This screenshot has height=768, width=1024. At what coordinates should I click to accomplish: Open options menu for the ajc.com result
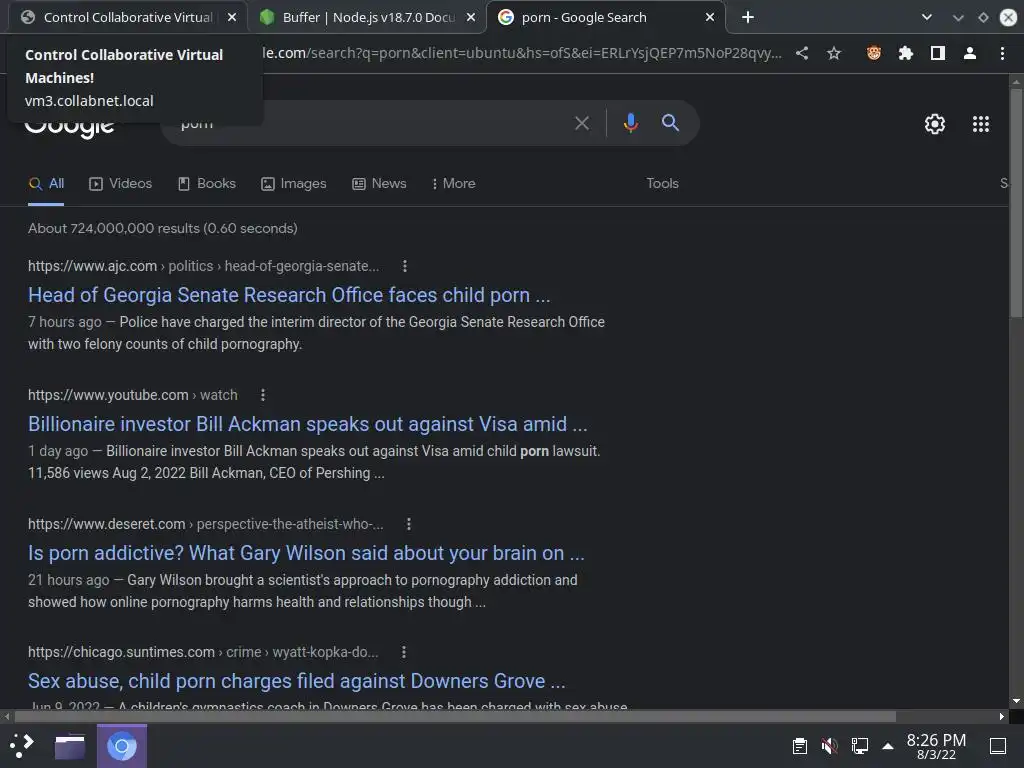[405, 266]
